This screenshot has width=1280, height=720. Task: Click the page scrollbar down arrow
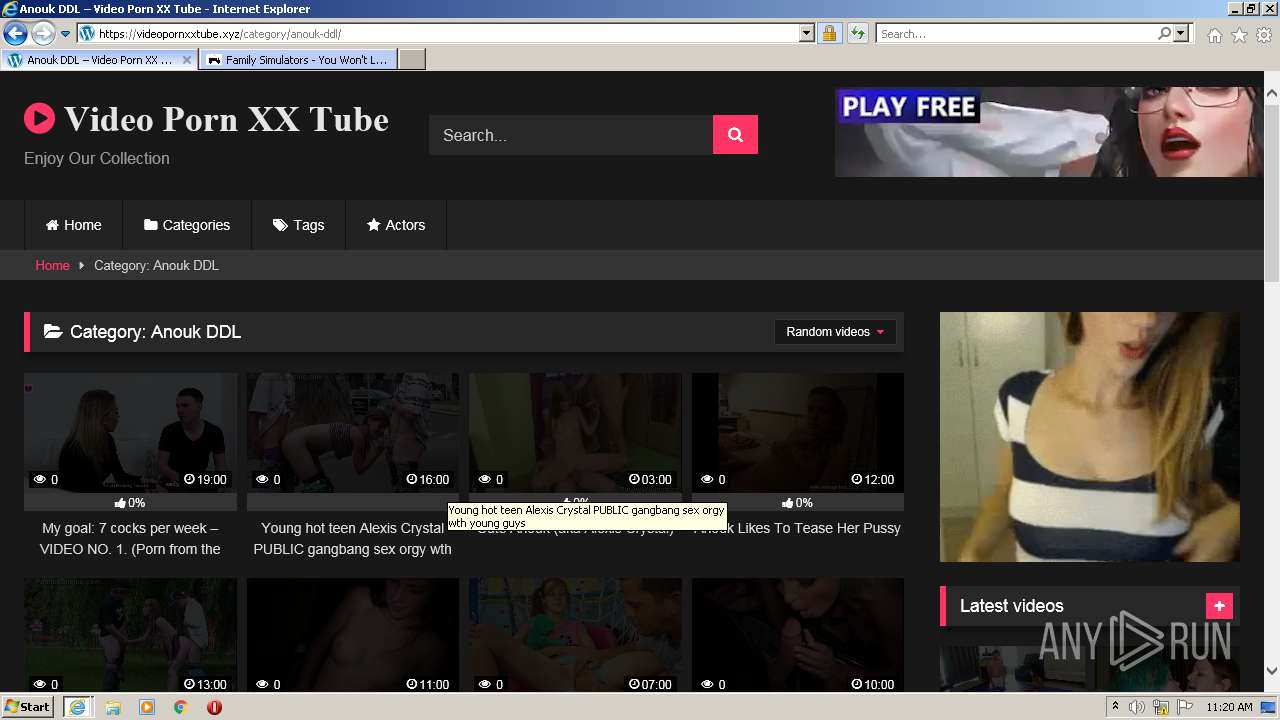[x=1271, y=671]
